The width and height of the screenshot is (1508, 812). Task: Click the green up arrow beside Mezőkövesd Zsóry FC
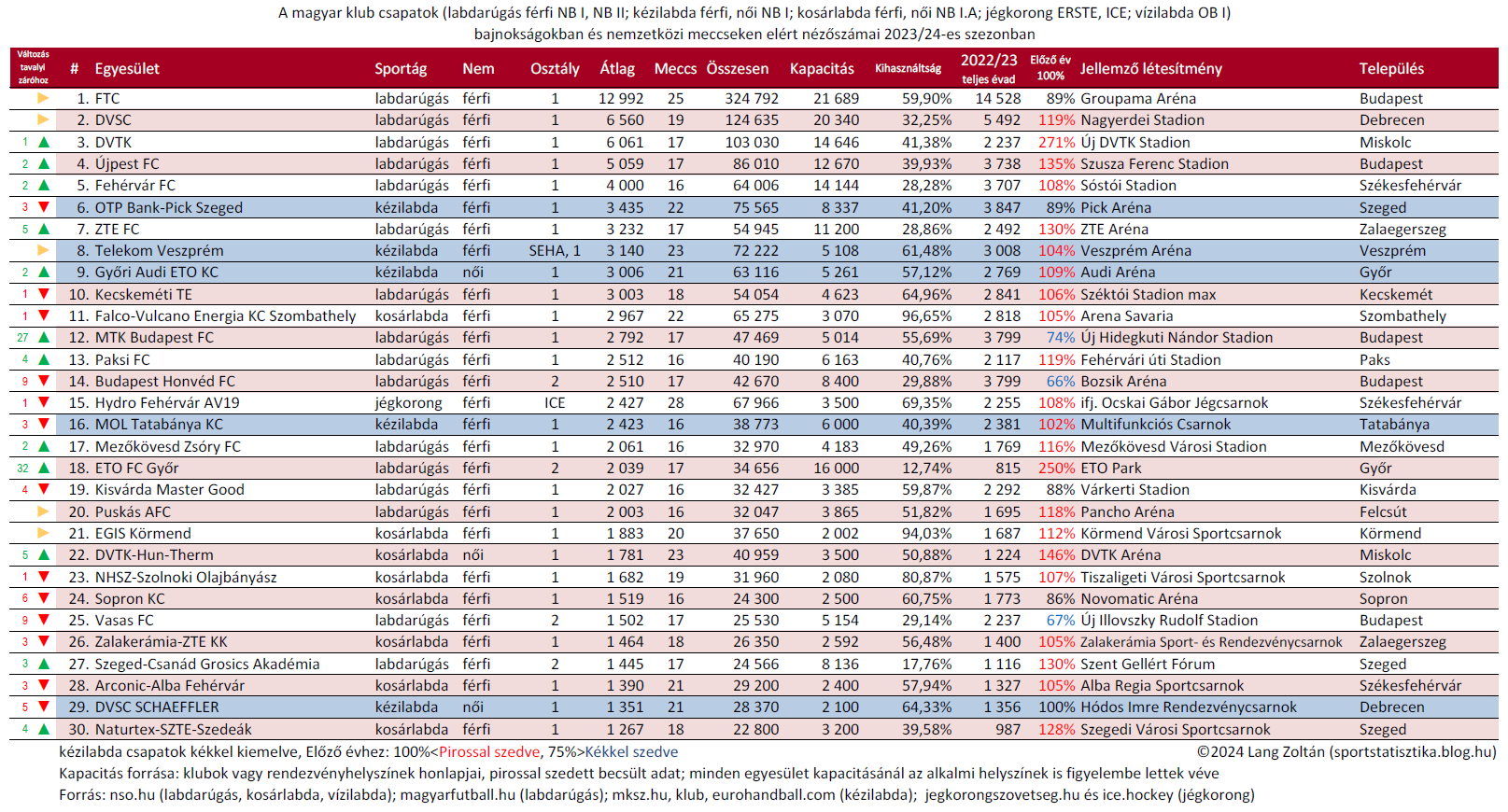coord(43,446)
